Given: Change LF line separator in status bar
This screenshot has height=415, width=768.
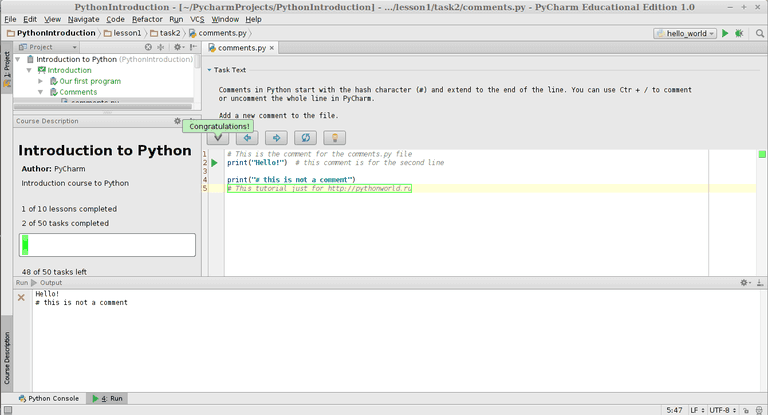Looking at the screenshot, I should [x=697, y=410].
